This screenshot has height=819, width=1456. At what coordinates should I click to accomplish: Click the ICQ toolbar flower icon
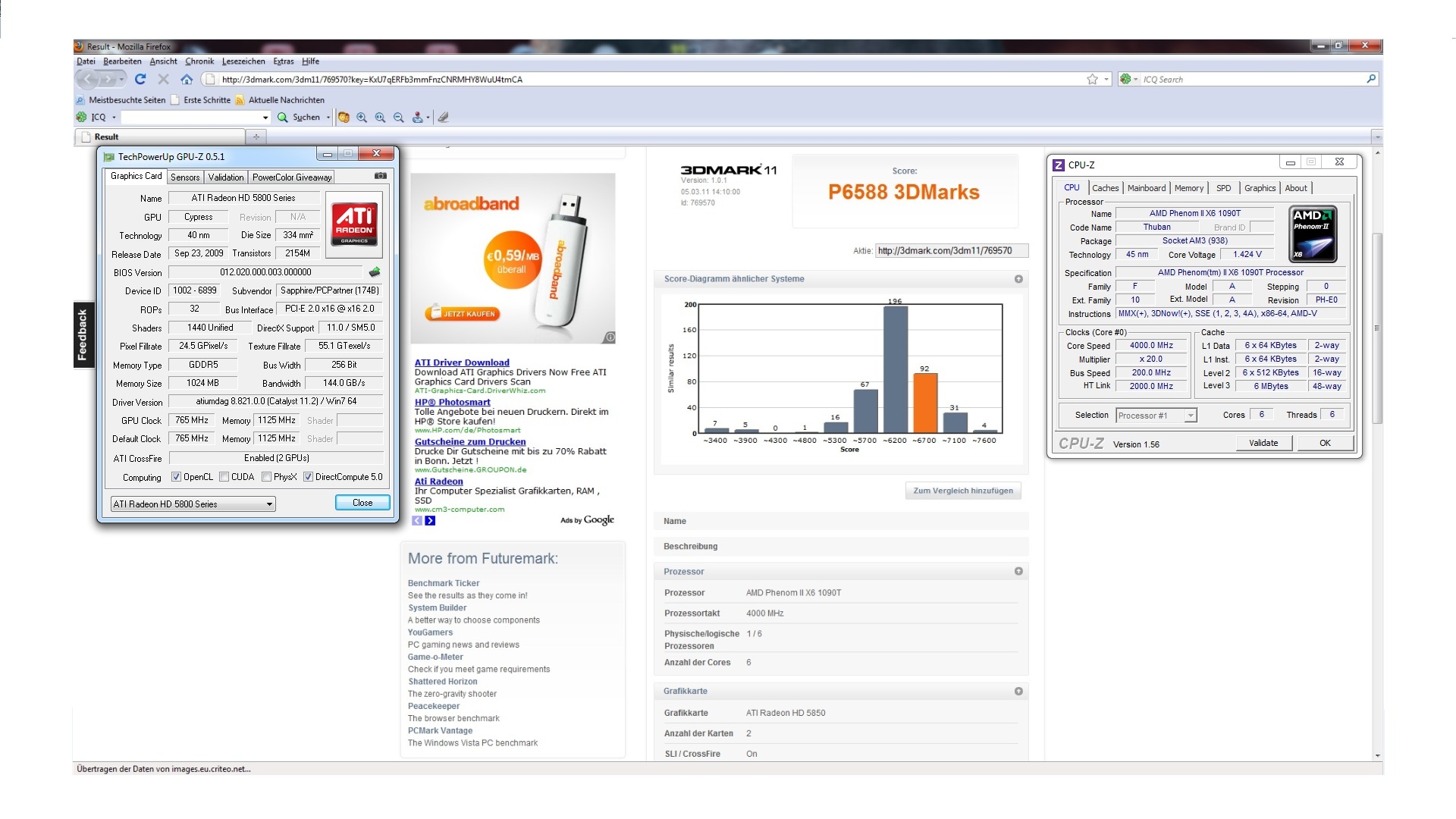tap(81, 117)
